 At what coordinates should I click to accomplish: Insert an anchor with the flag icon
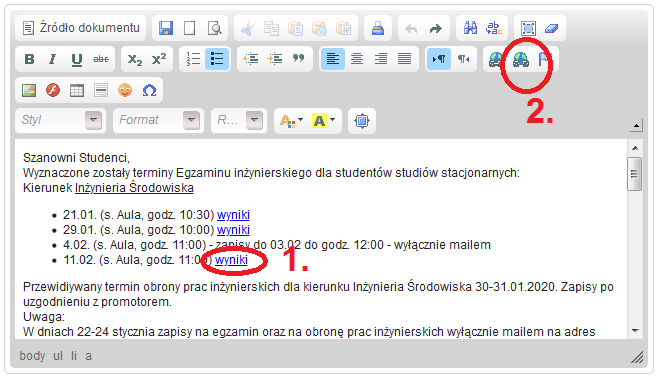(544, 59)
